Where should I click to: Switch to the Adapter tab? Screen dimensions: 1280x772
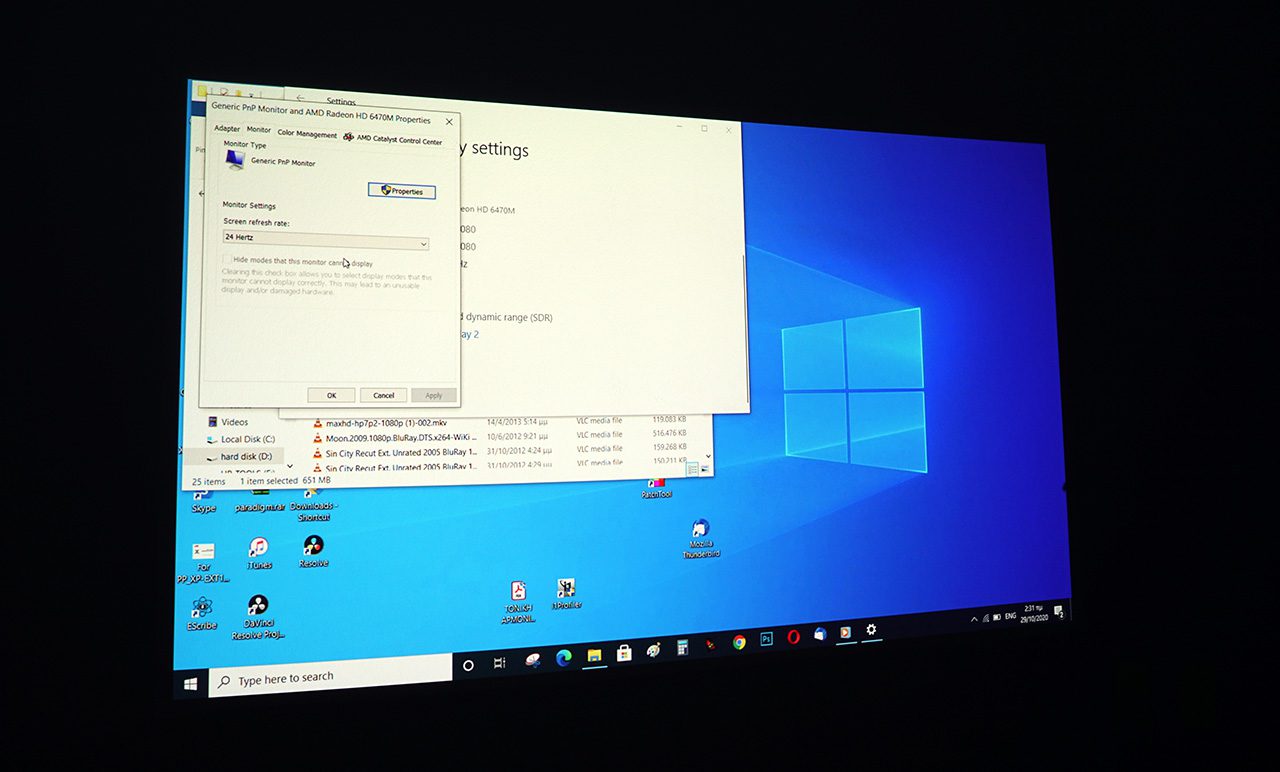[227, 129]
